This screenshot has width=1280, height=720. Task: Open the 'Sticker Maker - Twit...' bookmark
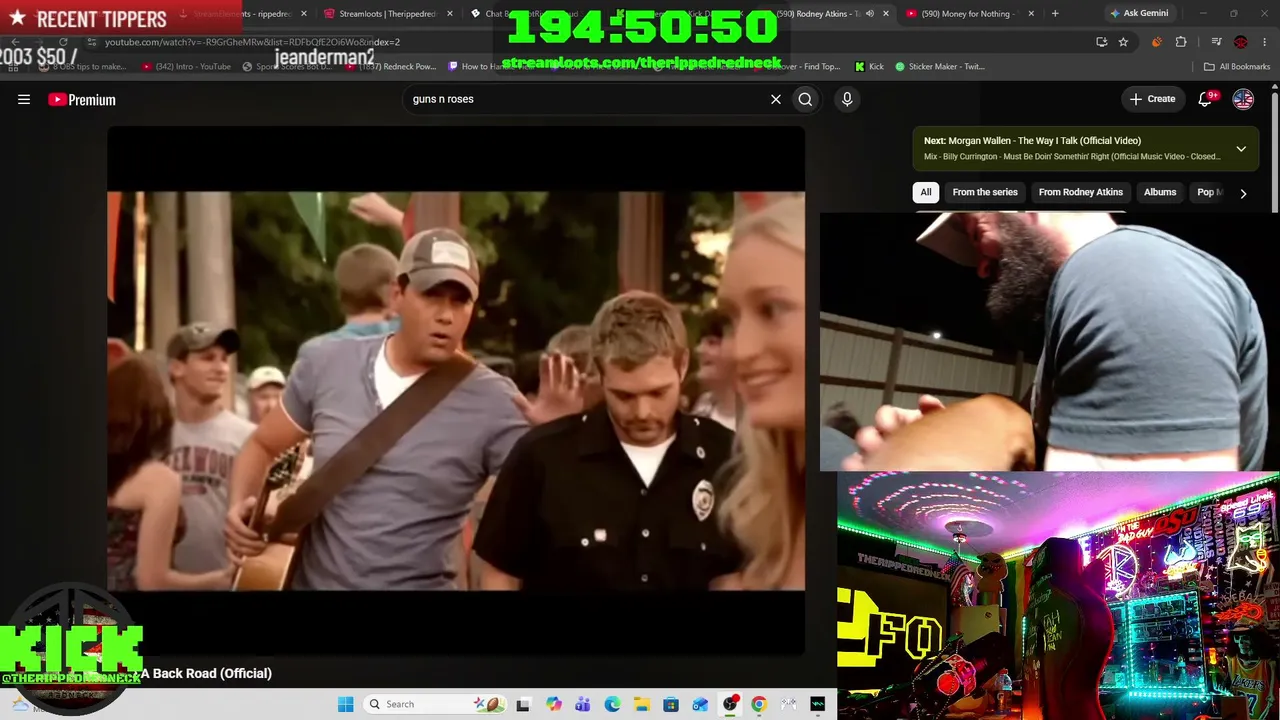[940, 67]
